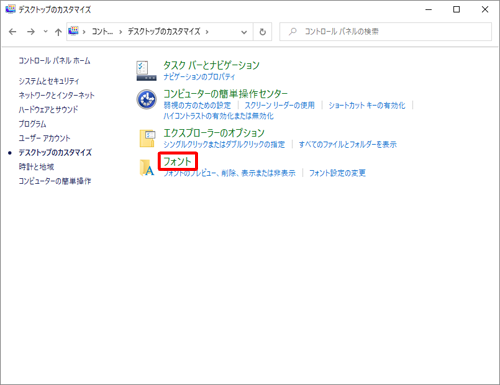
Task: Open 時計と地域 in the sidebar
Action: (x=36, y=167)
